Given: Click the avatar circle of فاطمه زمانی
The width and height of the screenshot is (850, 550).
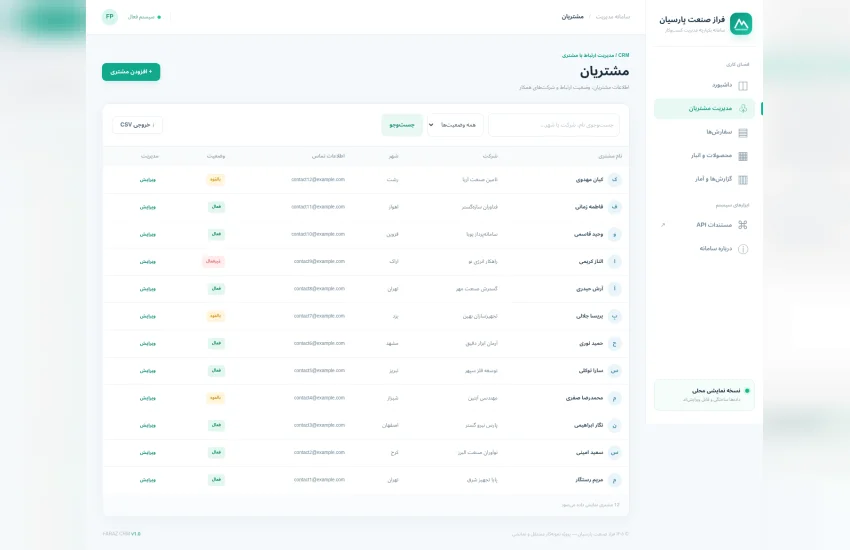Looking at the screenshot, I should click(614, 207).
